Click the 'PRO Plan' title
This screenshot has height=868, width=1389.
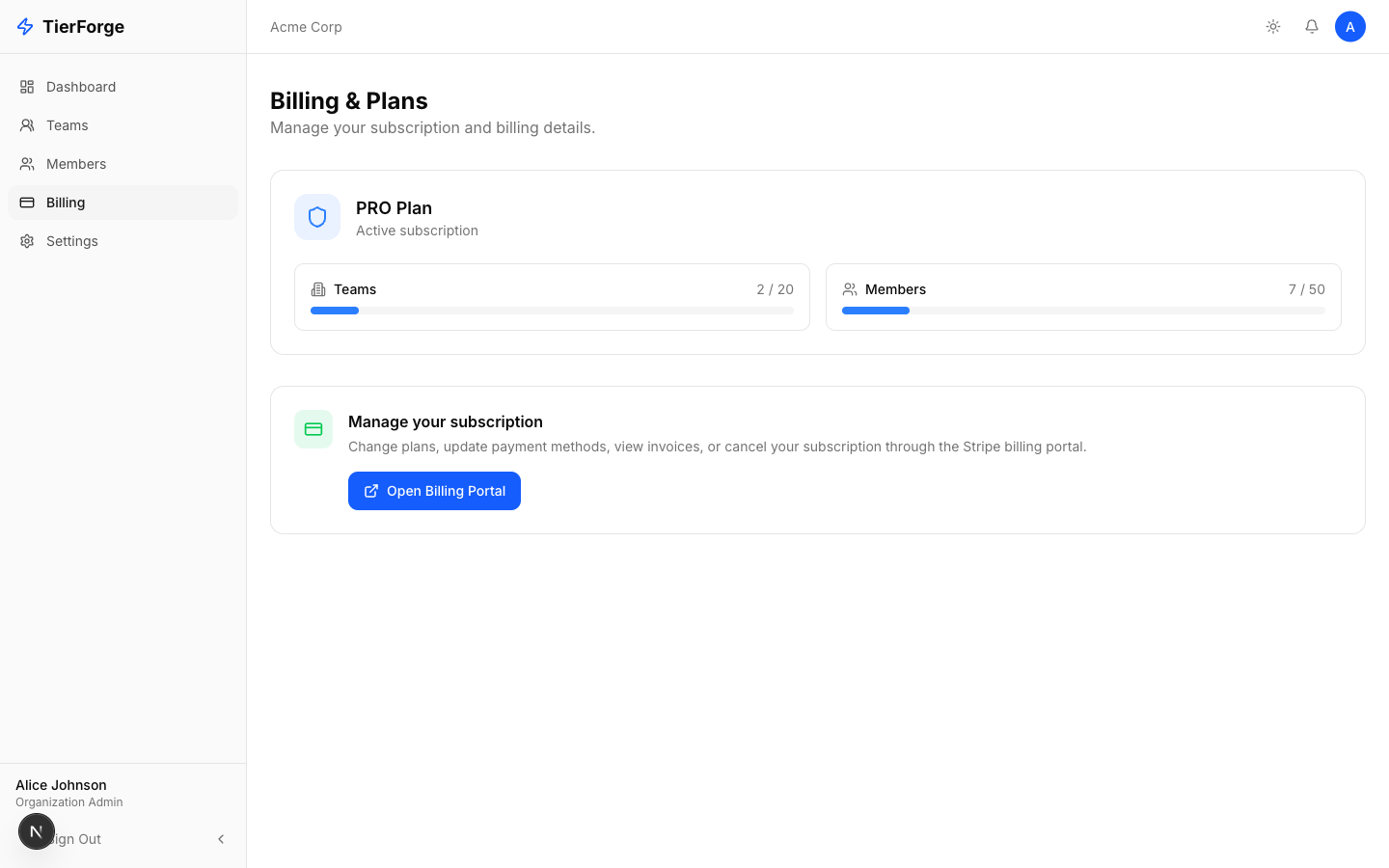pos(394,208)
